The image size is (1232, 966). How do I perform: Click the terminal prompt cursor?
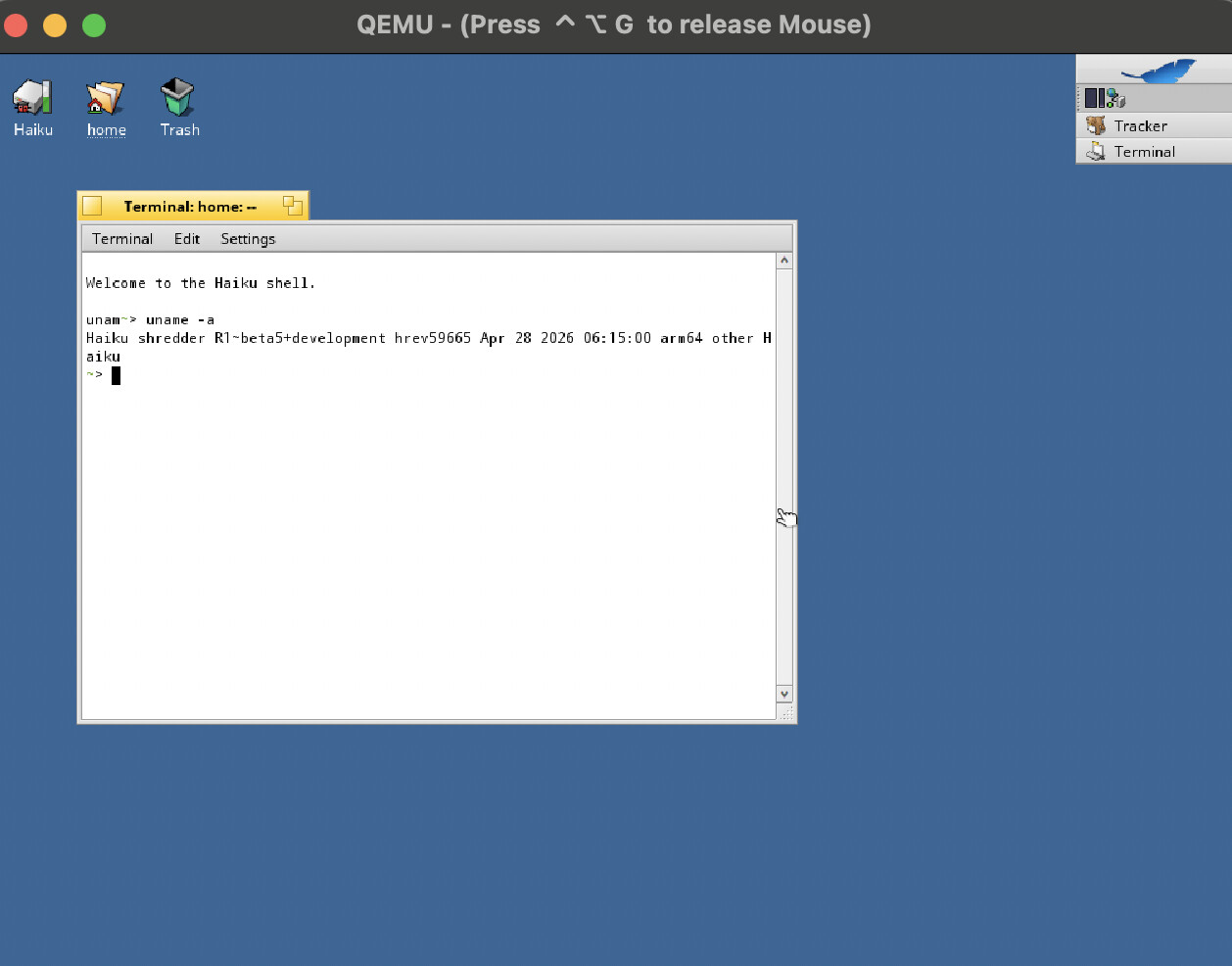pyautogui.click(x=116, y=375)
